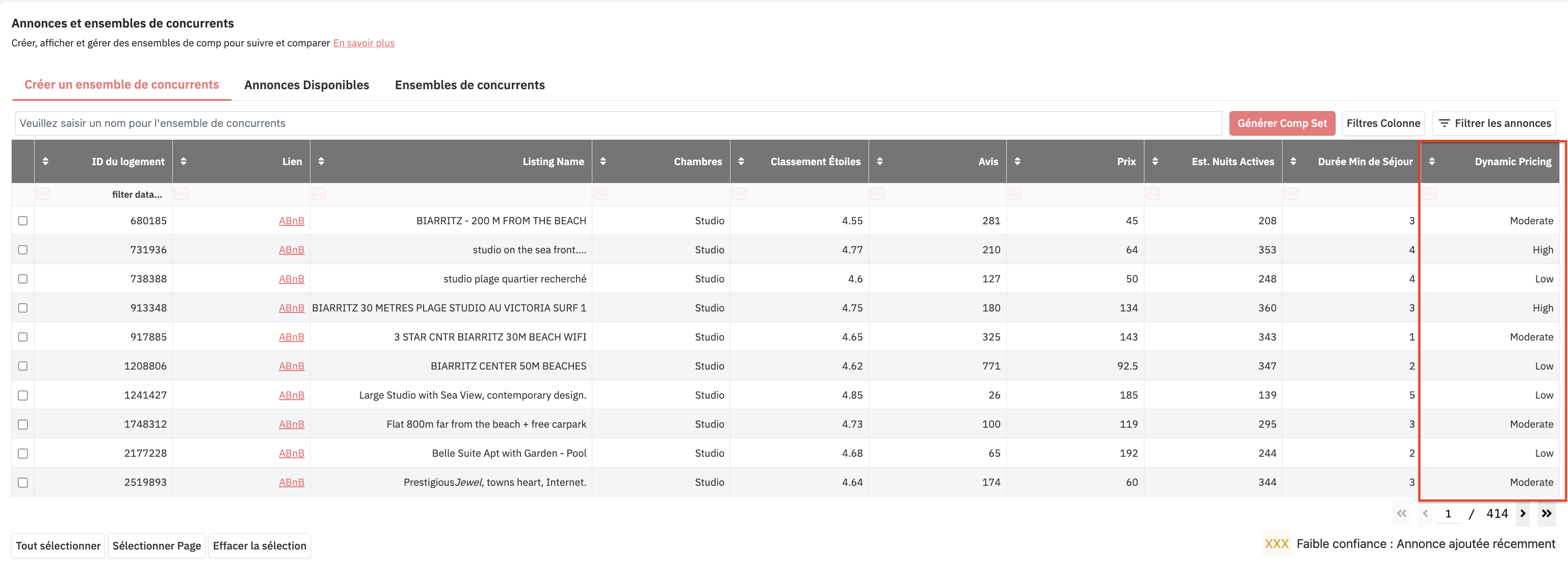The height and width of the screenshot is (574, 1568).
Task: Select listing name Belle Suite Apt with Garden - Pool
Action: tap(509, 454)
